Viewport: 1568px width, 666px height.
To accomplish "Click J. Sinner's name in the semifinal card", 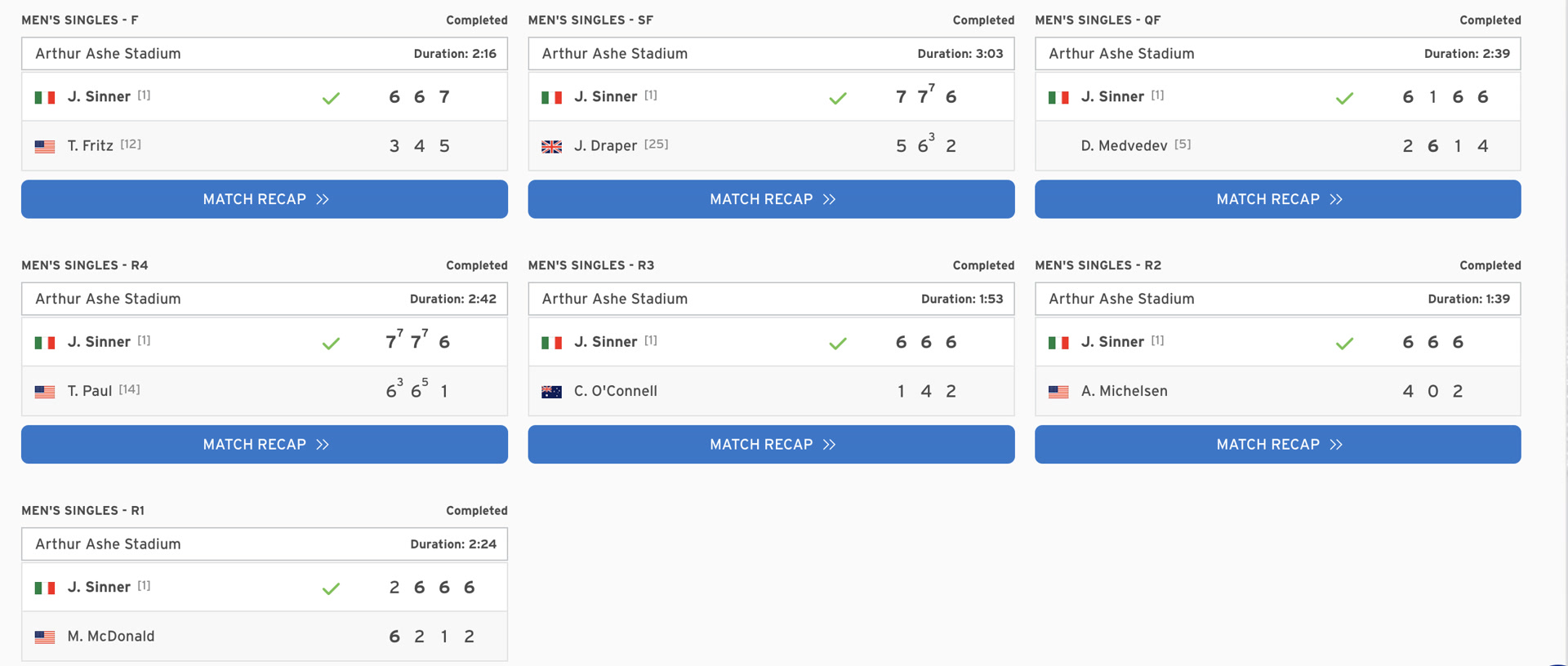I will click(605, 96).
